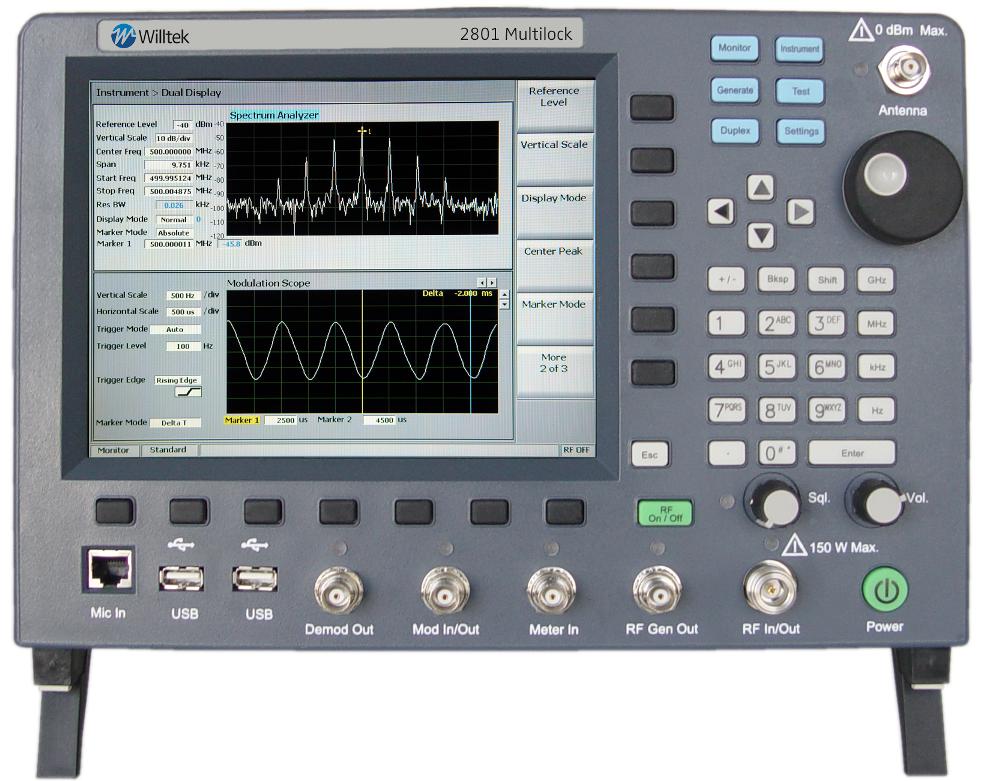Image resolution: width=988 pixels, height=781 pixels.
Task: Click marker 1 cross on spectrum peak
Action: [x=363, y=131]
